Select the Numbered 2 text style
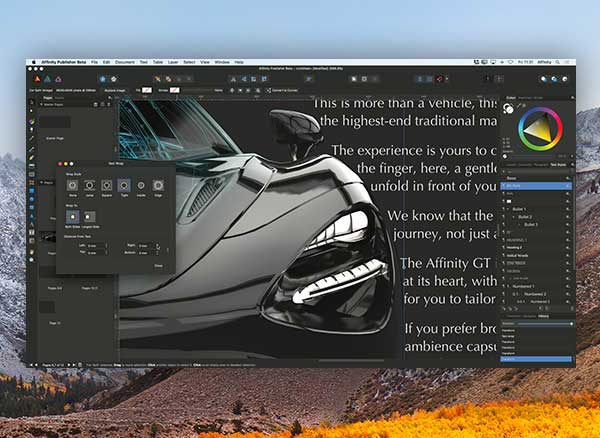 click(535, 294)
